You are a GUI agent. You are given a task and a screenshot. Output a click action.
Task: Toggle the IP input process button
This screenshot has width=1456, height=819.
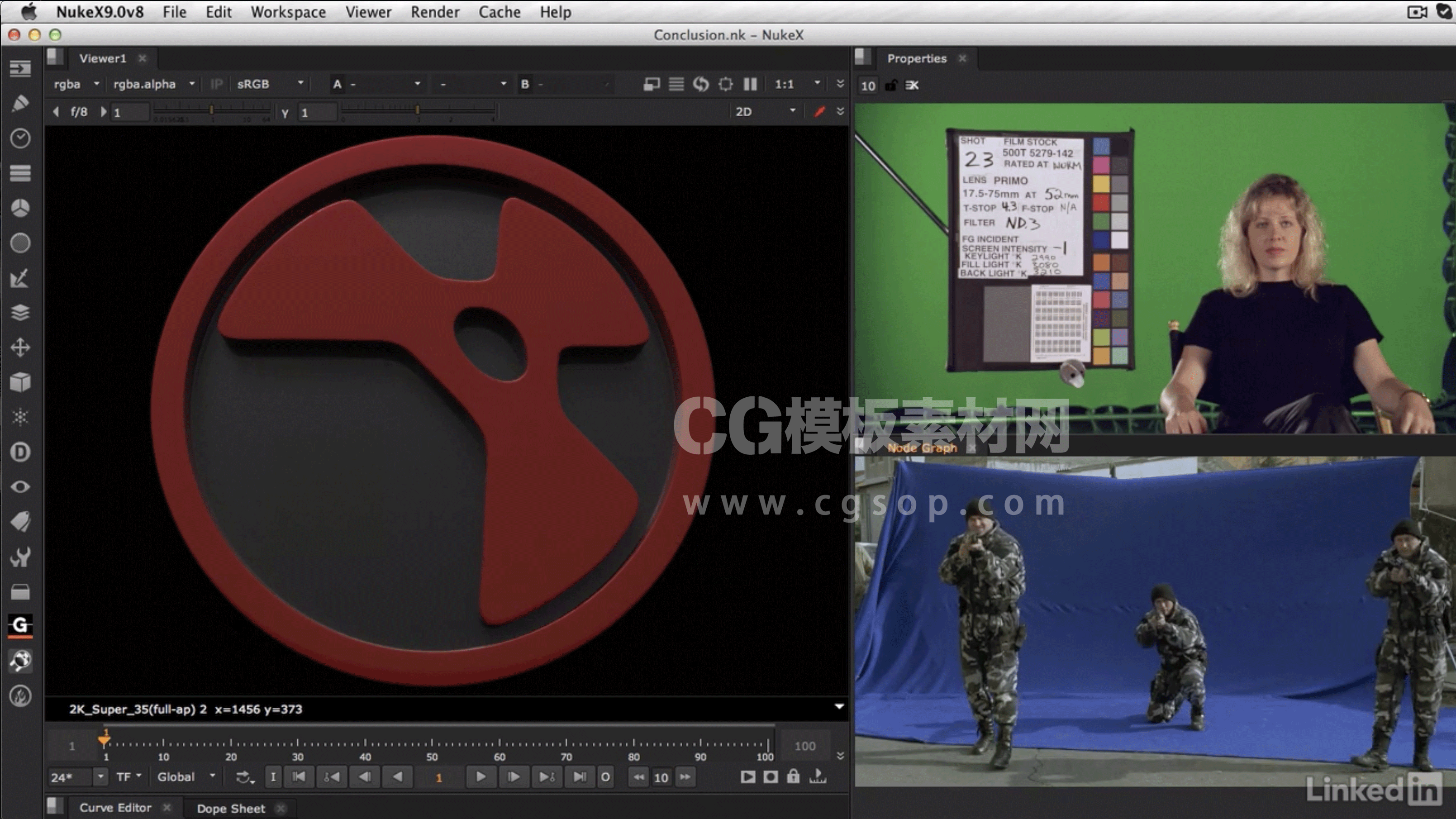tap(216, 84)
